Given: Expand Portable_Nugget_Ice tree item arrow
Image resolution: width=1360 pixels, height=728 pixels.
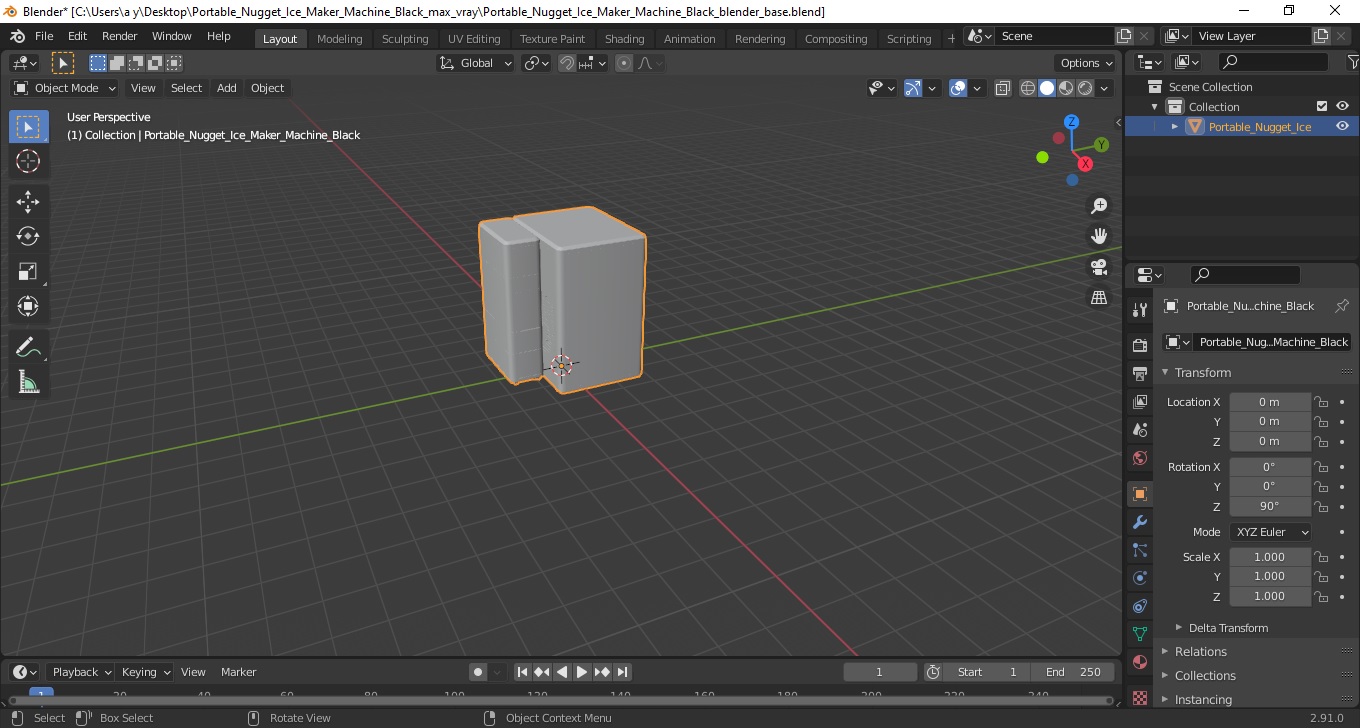Looking at the screenshot, I should click(1175, 126).
